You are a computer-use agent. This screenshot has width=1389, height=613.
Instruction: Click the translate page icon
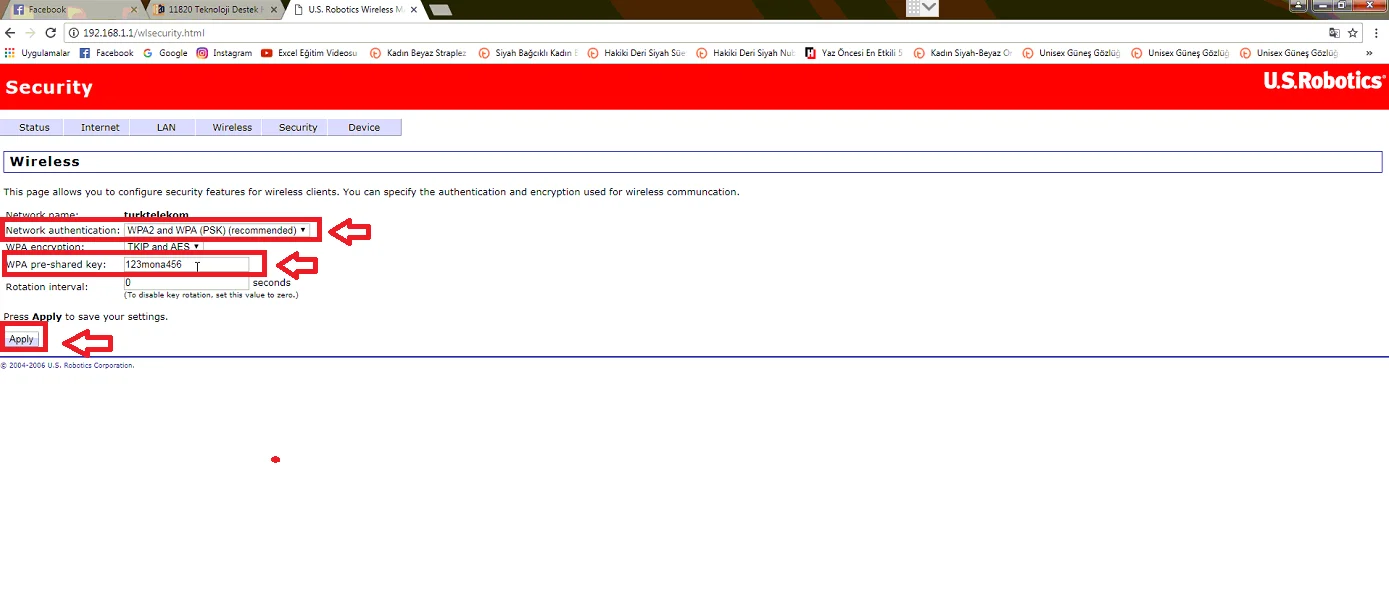coord(1334,33)
